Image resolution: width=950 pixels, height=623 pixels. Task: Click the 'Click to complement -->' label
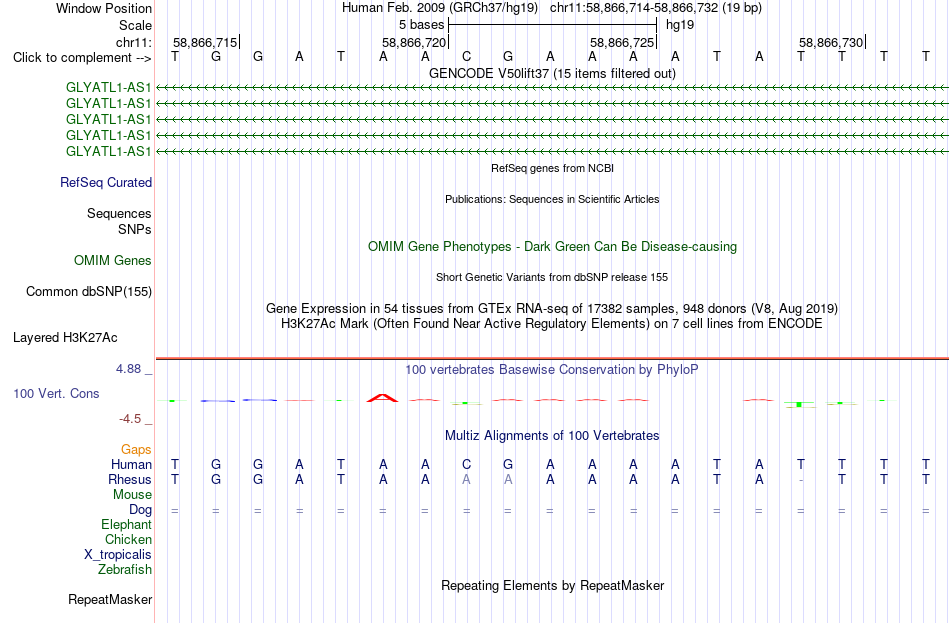tap(82, 58)
